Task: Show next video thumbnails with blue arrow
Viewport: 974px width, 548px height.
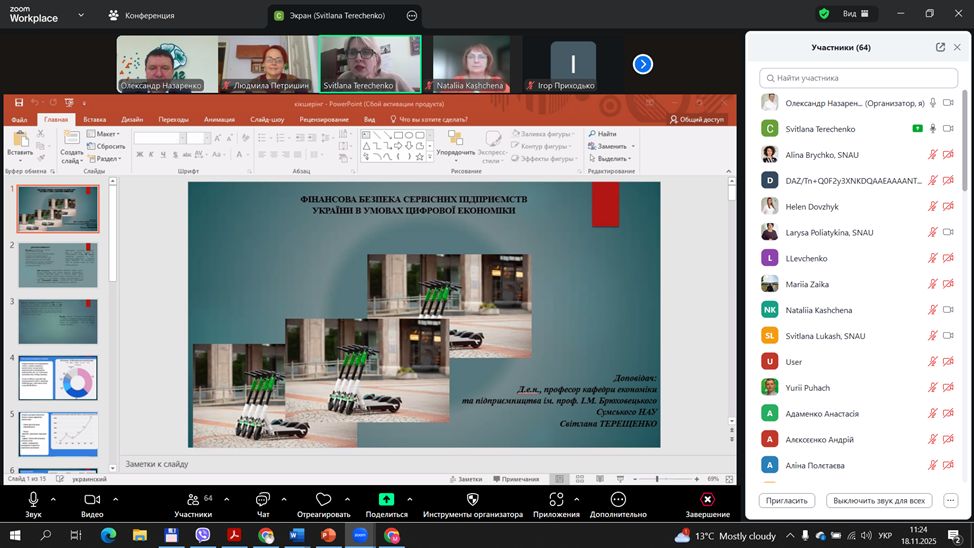Action: pos(643,64)
